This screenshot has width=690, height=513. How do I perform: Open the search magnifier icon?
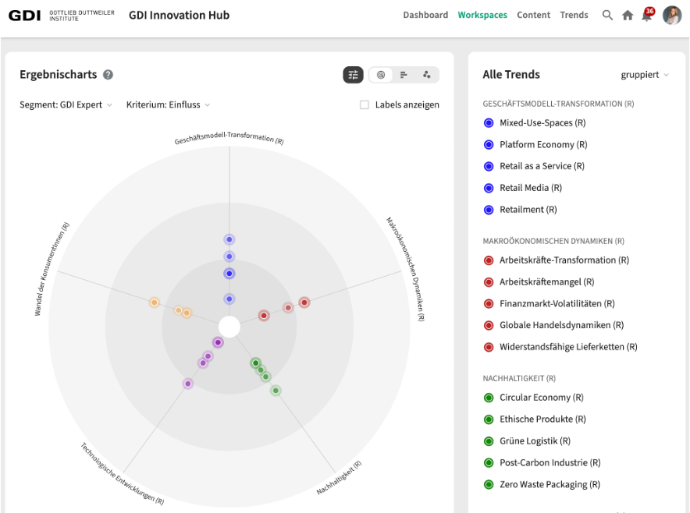click(607, 15)
